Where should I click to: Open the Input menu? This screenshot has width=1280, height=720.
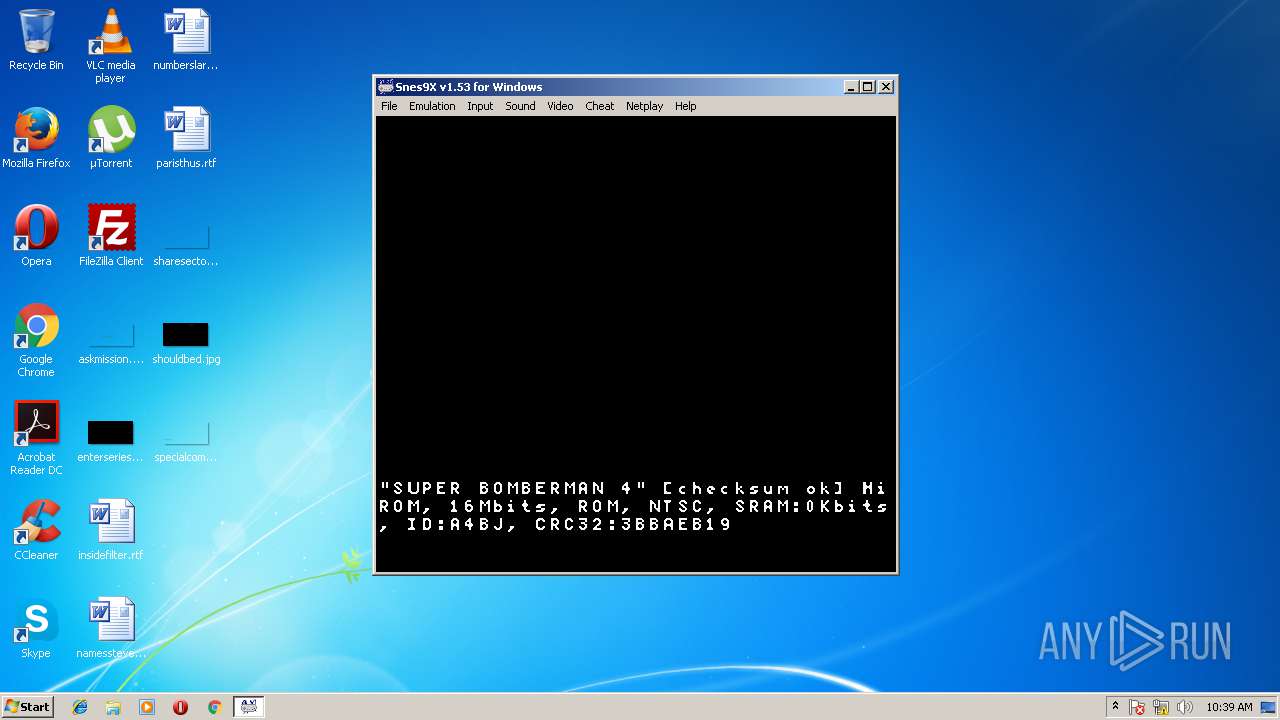(x=480, y=106)
